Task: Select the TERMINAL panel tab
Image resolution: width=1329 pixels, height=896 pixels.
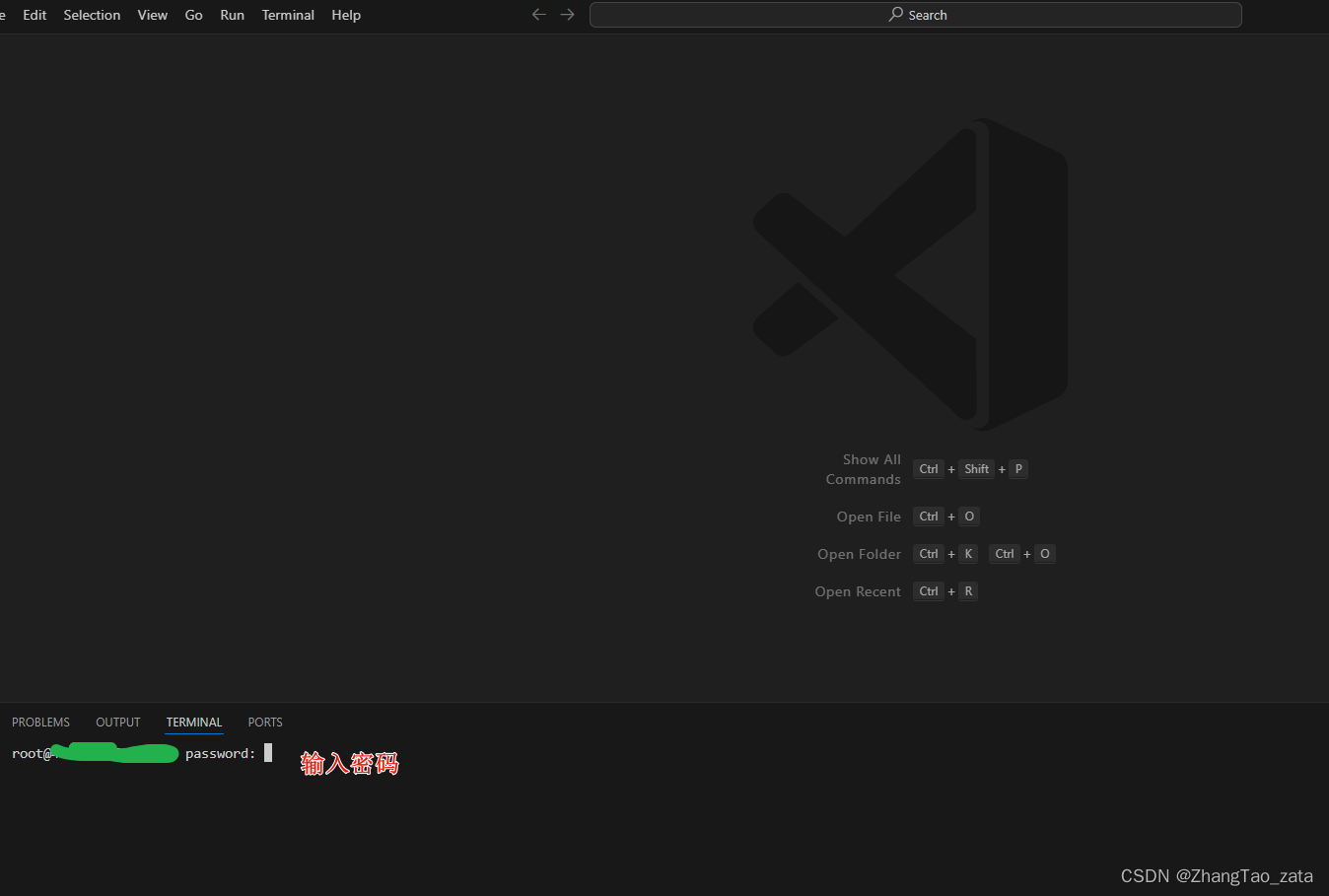Action: (x=194, y=723)
